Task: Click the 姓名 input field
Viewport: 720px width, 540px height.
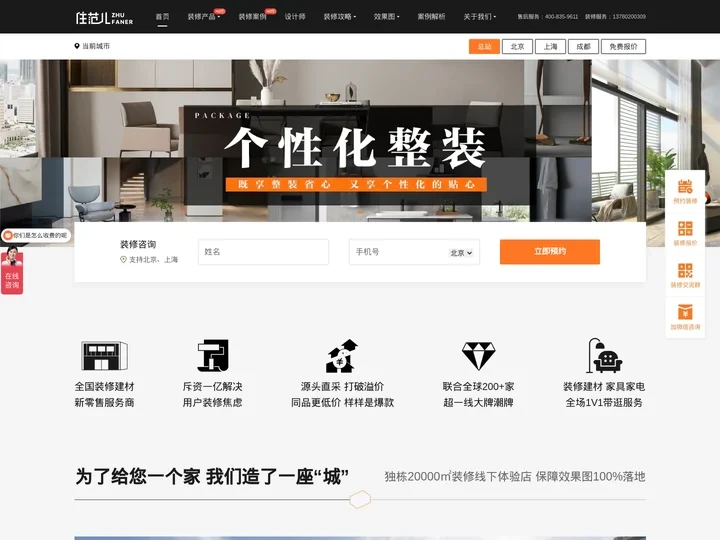Action: click(264, 252)
